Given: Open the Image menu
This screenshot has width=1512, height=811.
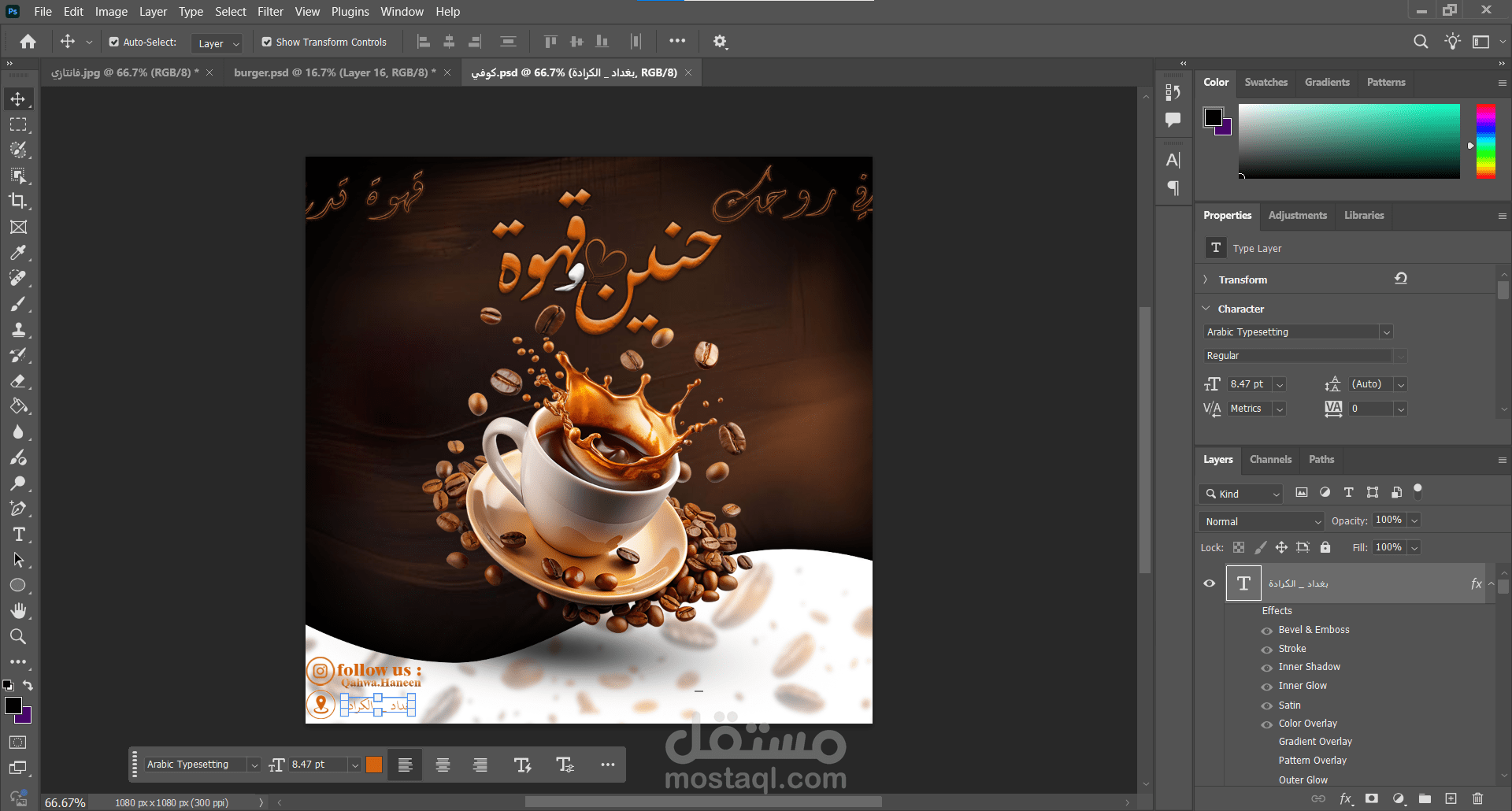Looking at the screenshot, I should pos(111,11).
